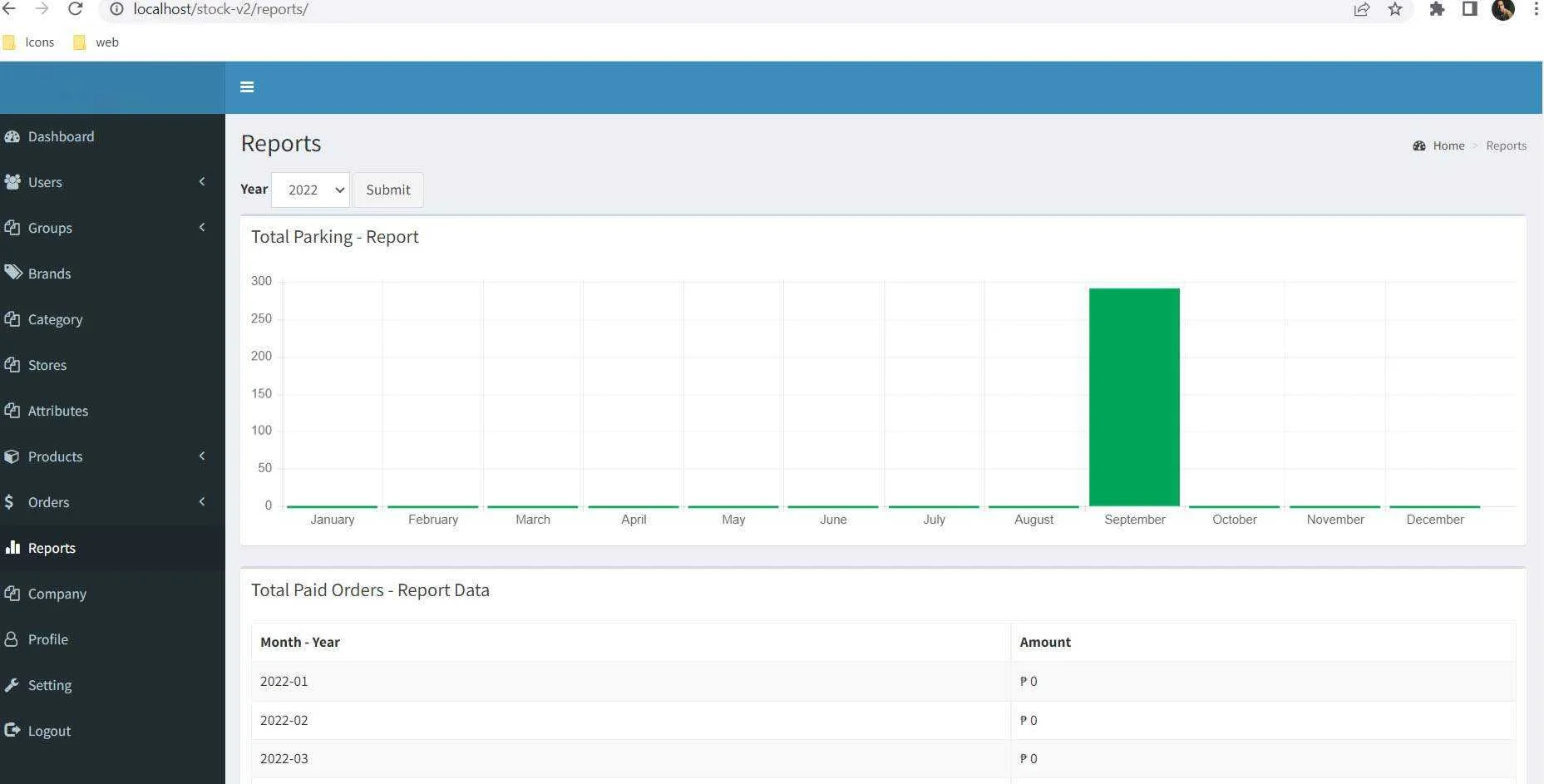The height and width of the screenshot is (784, 1544).
Task: Open the Icons bookmark folder
Action: pos(29,42)
